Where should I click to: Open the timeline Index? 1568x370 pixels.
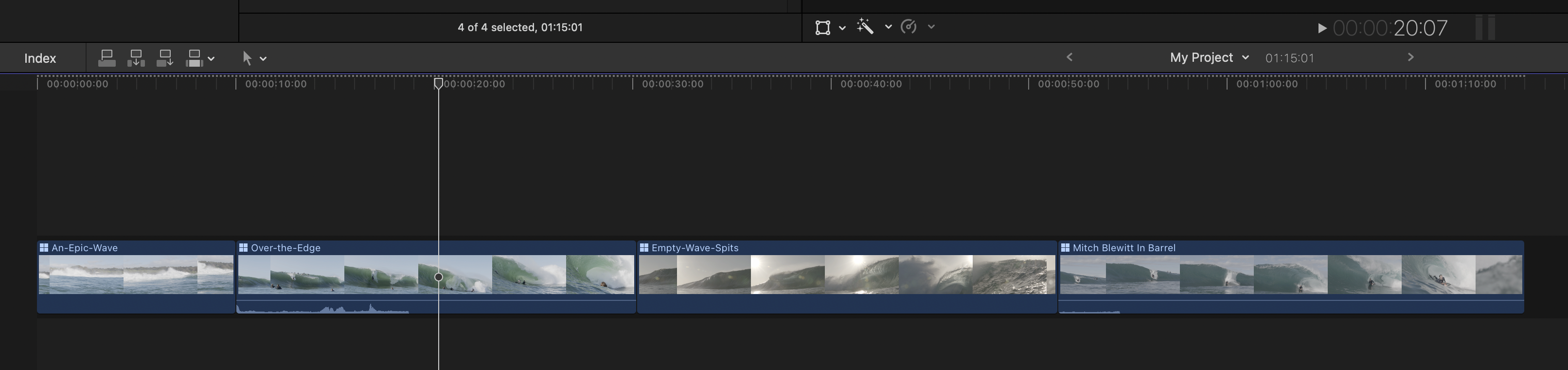pyautogui.click(x=40, y=58)
